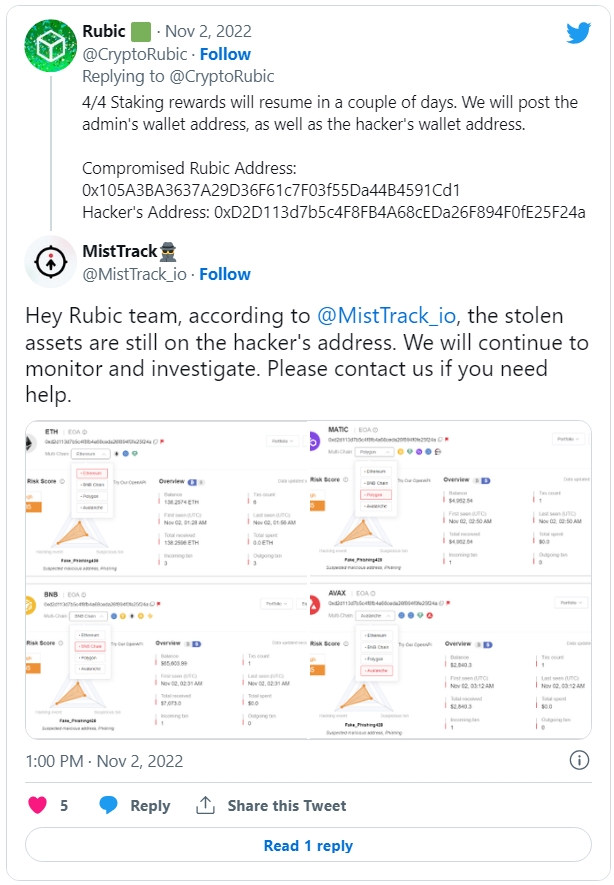Open the BNB wallet overview screenshot
Screen dimensions: 614x885
(167, 659)
